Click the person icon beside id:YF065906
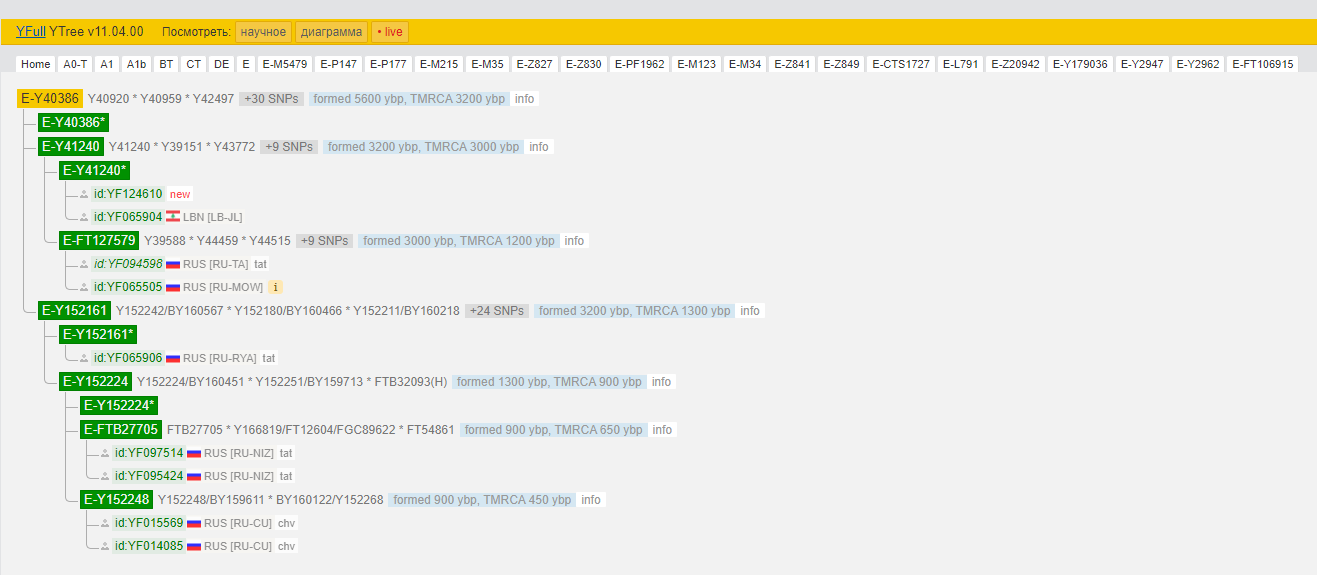The height and width of the screenshot is (575, 1317). coord(84,359)
